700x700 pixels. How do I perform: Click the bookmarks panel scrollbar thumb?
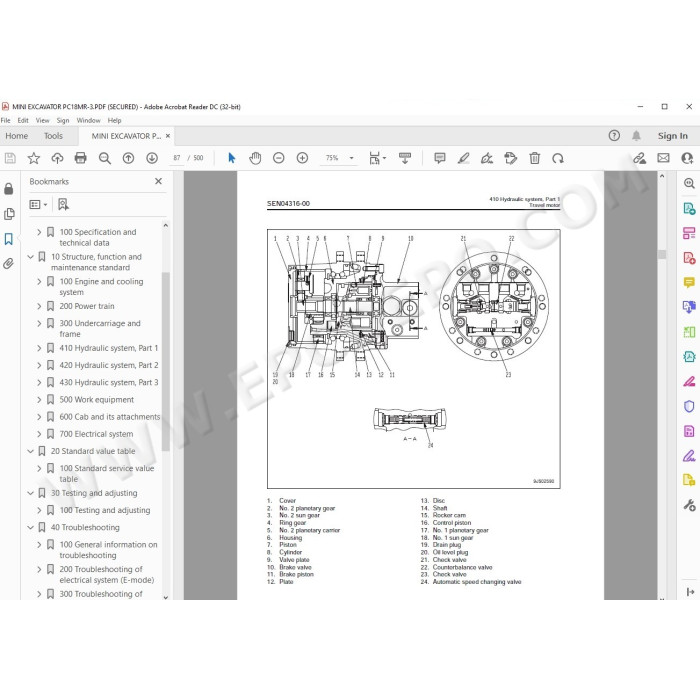point(166,362)
